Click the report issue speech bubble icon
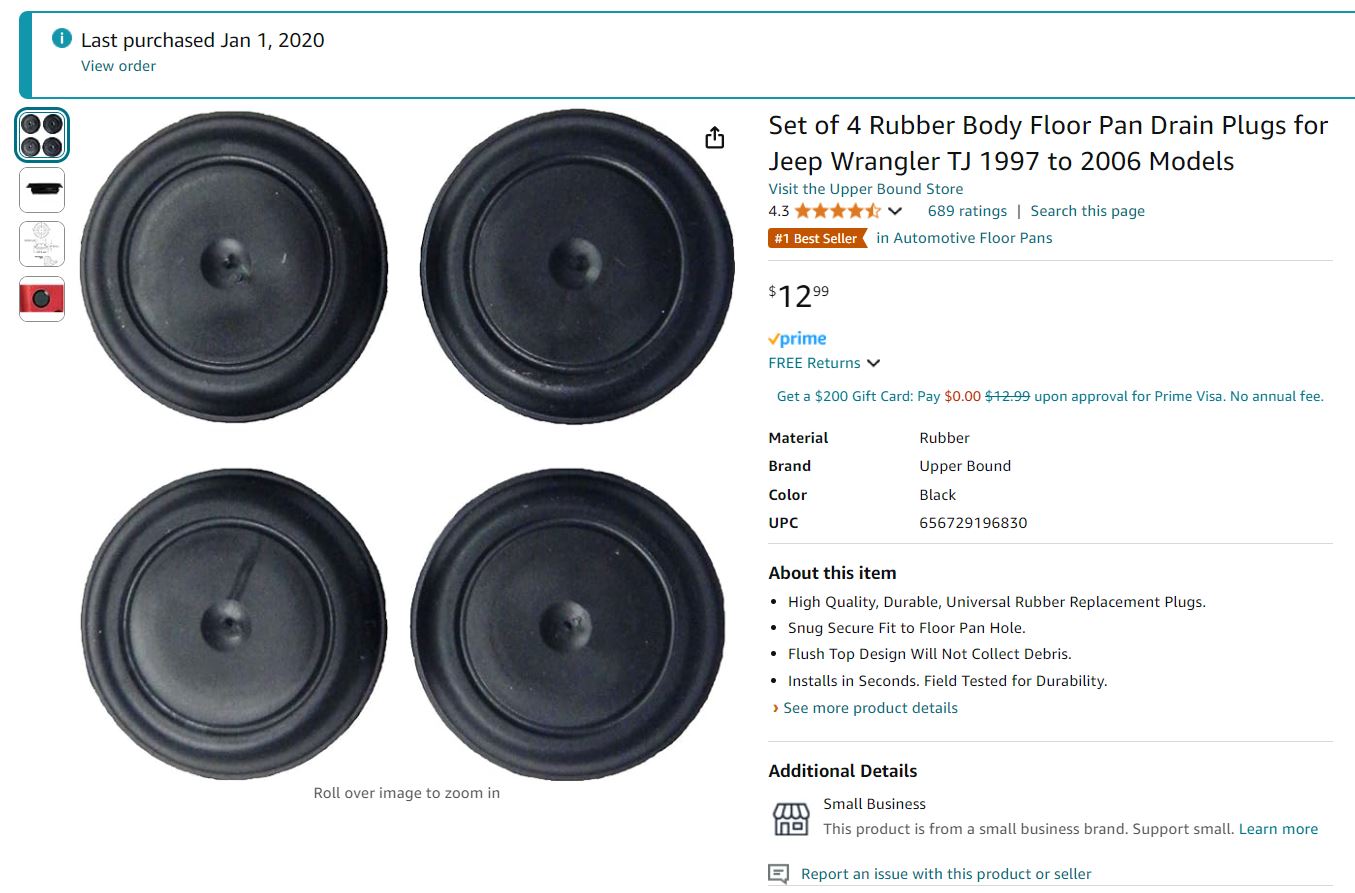 click(x=779, y=874)
